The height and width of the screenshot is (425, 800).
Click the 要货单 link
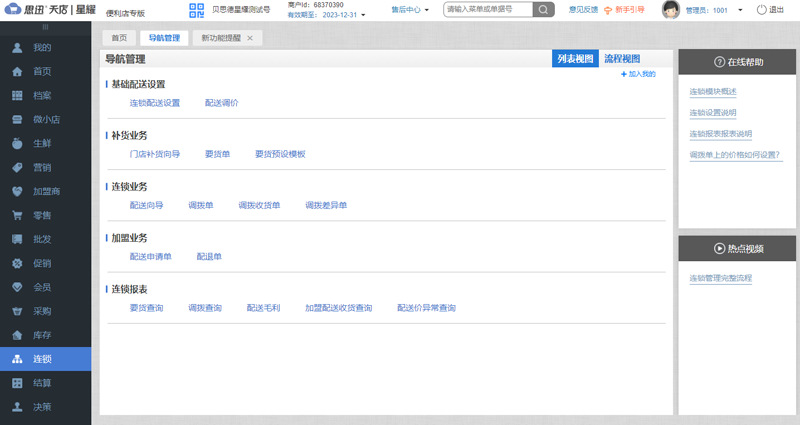pyautogui.click(x=217, y=154)
